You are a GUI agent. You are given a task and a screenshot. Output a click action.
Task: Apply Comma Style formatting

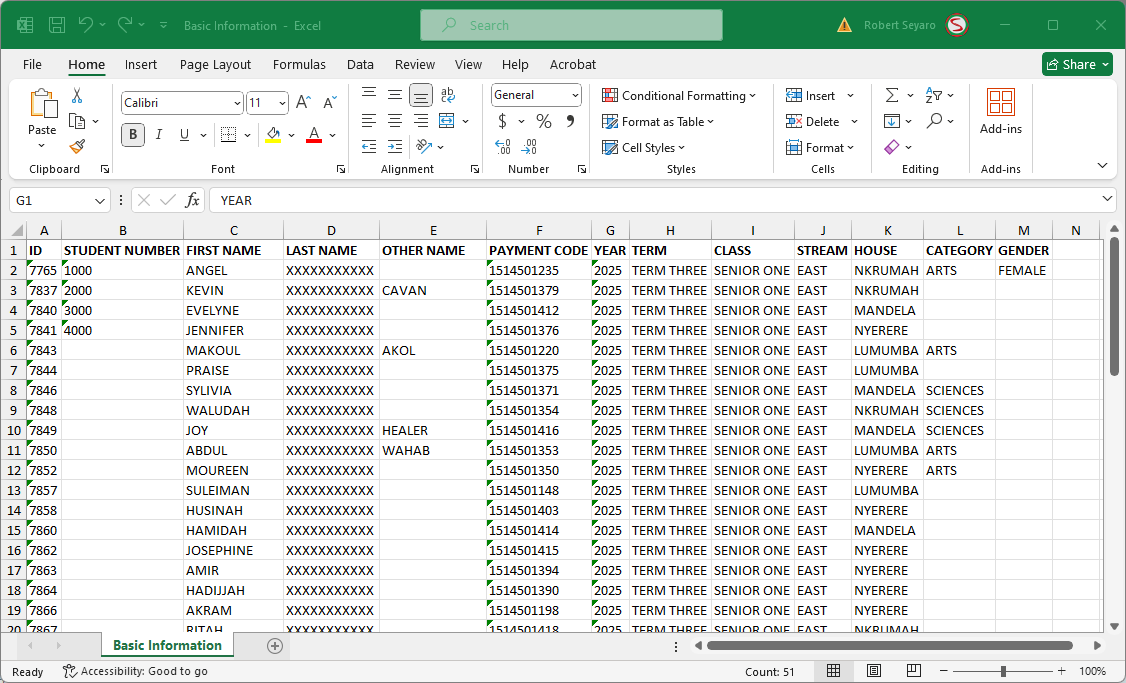tap(568, 121)
